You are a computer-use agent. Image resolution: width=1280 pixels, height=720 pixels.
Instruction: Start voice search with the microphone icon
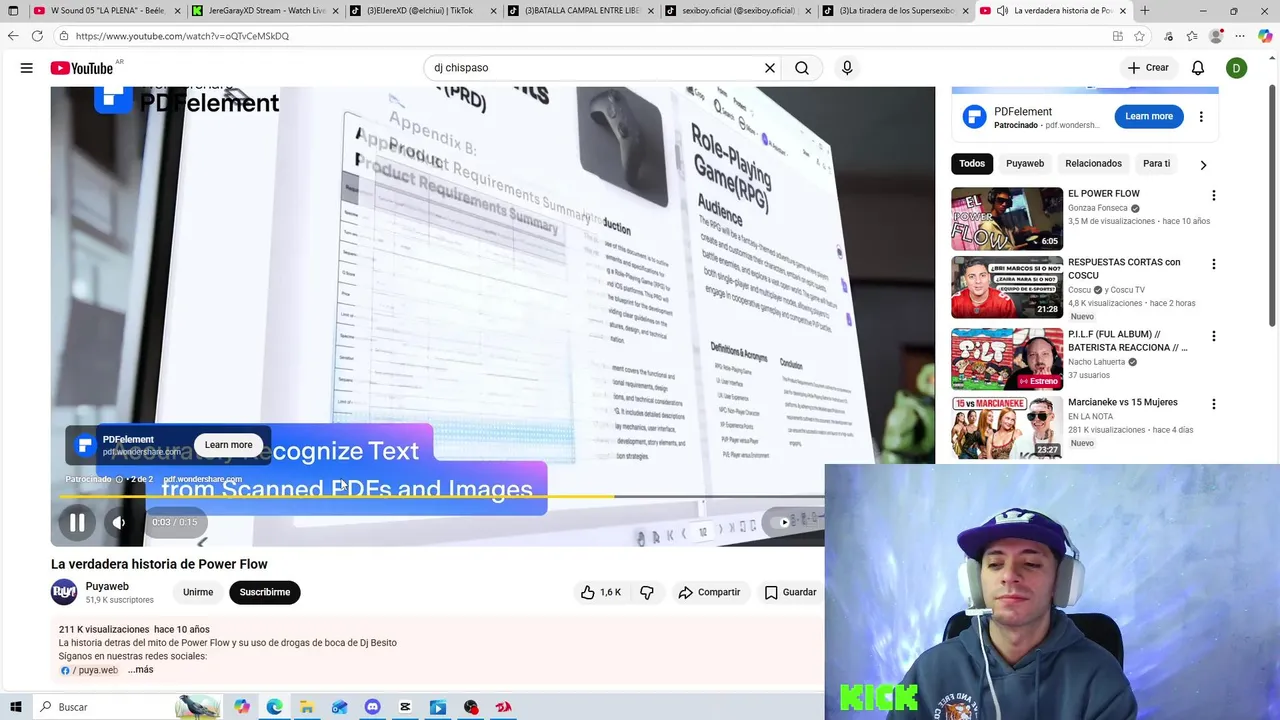click(847, 68)
